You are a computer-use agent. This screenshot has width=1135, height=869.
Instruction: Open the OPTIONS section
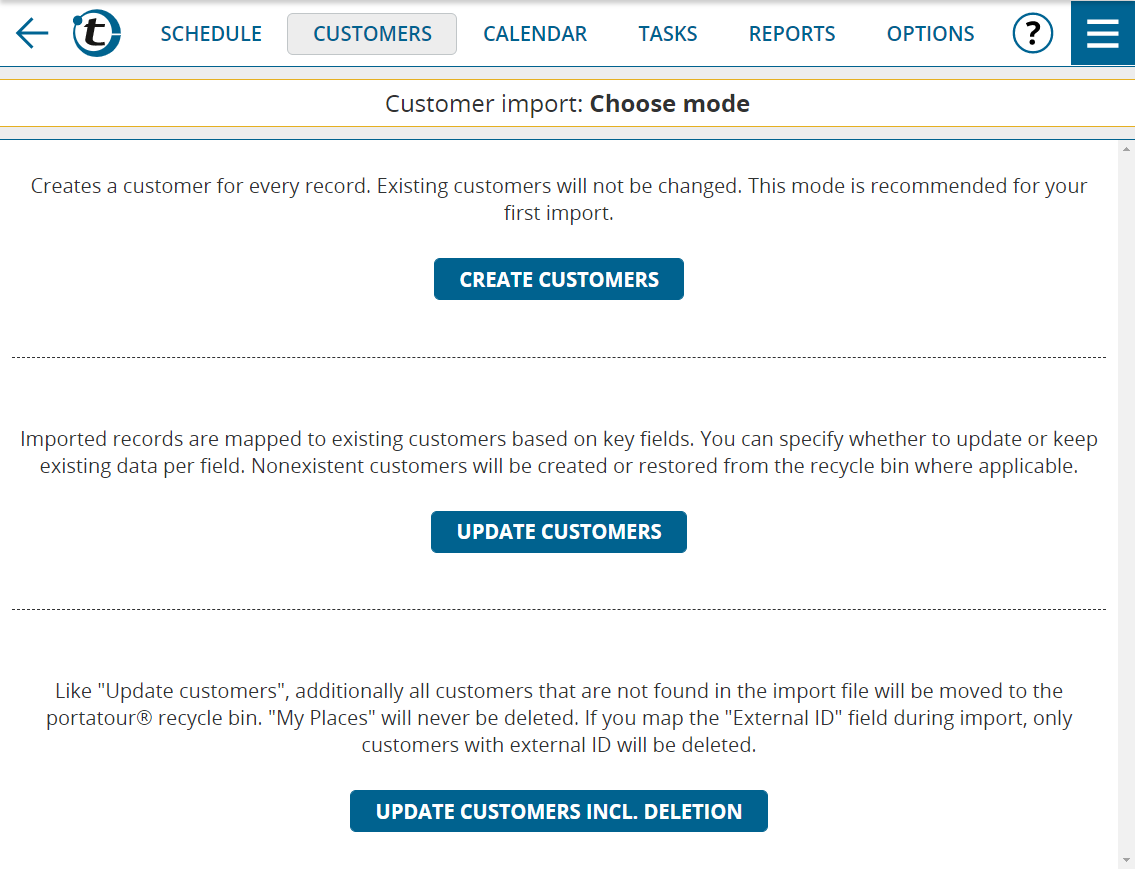tap(930, 33)
